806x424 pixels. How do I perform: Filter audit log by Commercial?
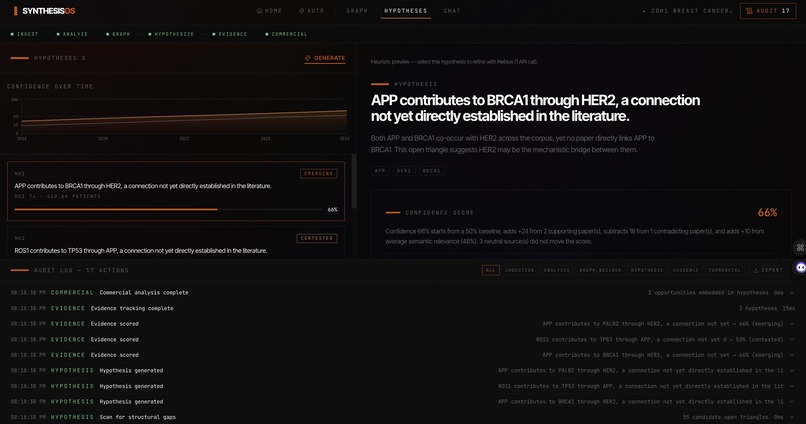[725, 270]
